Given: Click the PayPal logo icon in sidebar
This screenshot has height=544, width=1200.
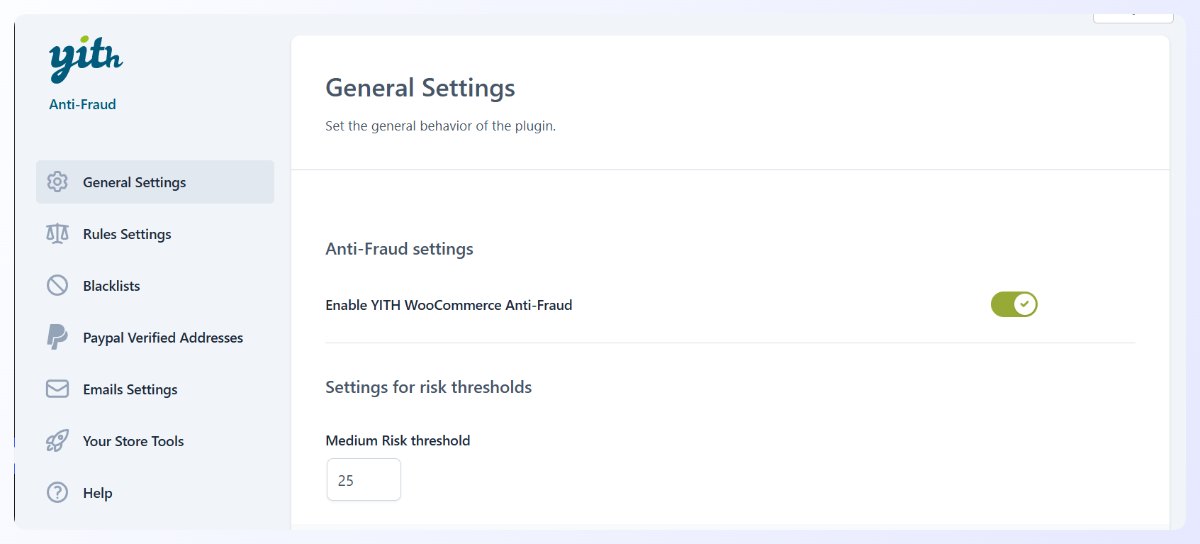Looking at the screenshot, I should 57,337.
